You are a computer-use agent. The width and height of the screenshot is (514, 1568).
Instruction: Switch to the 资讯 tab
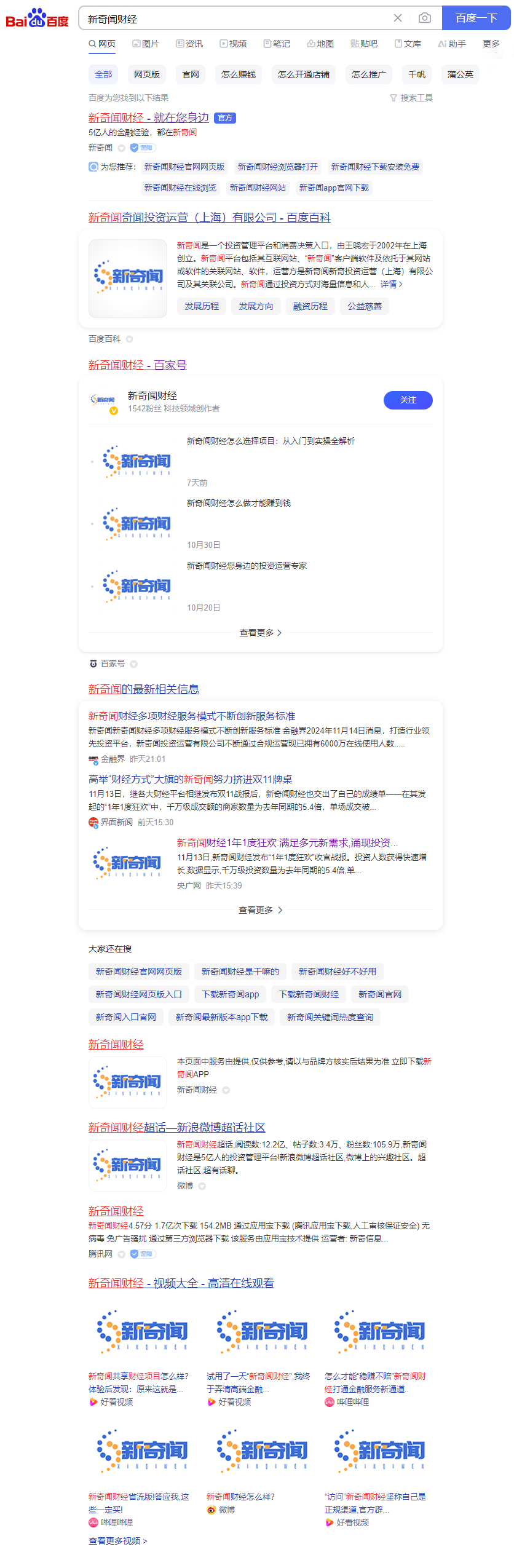189,44
